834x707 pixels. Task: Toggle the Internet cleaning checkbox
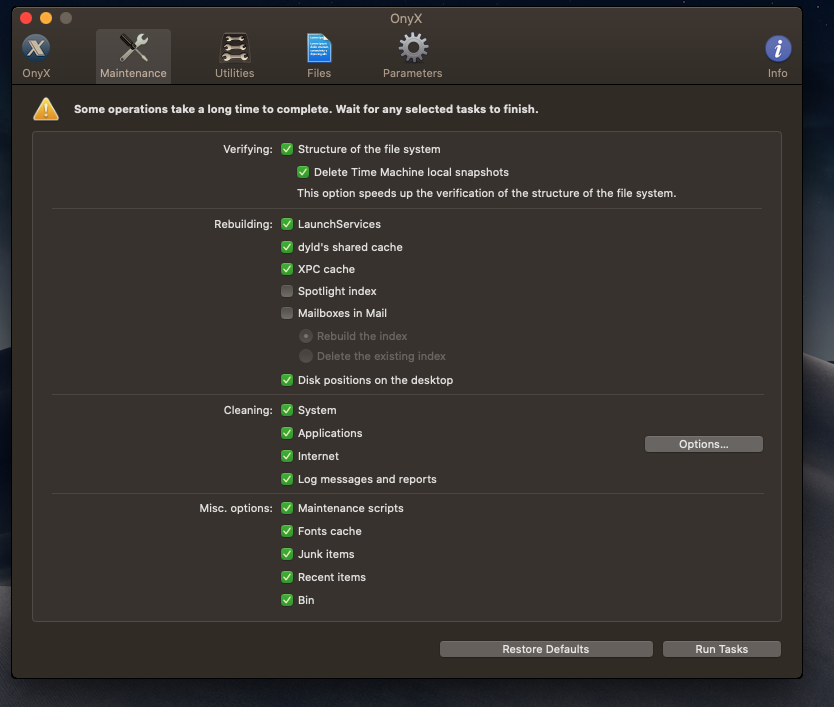[x=287, y=456]
